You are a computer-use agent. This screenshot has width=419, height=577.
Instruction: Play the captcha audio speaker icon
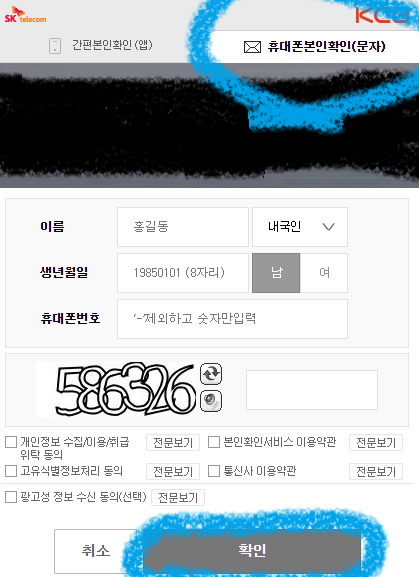click(x=211, y=401)
